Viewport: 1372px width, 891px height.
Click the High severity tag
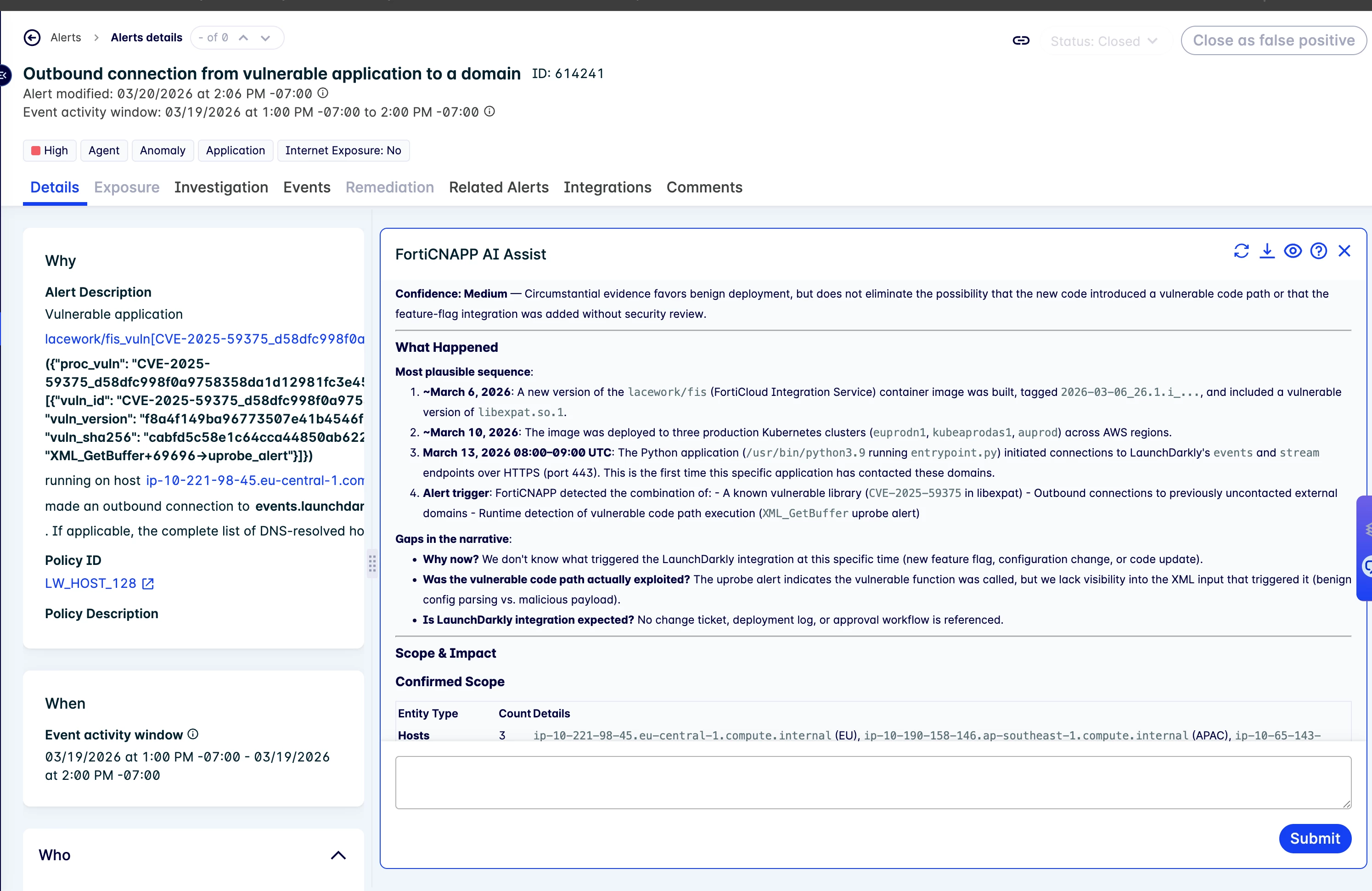pyautogui.click(x=50, y=151)
